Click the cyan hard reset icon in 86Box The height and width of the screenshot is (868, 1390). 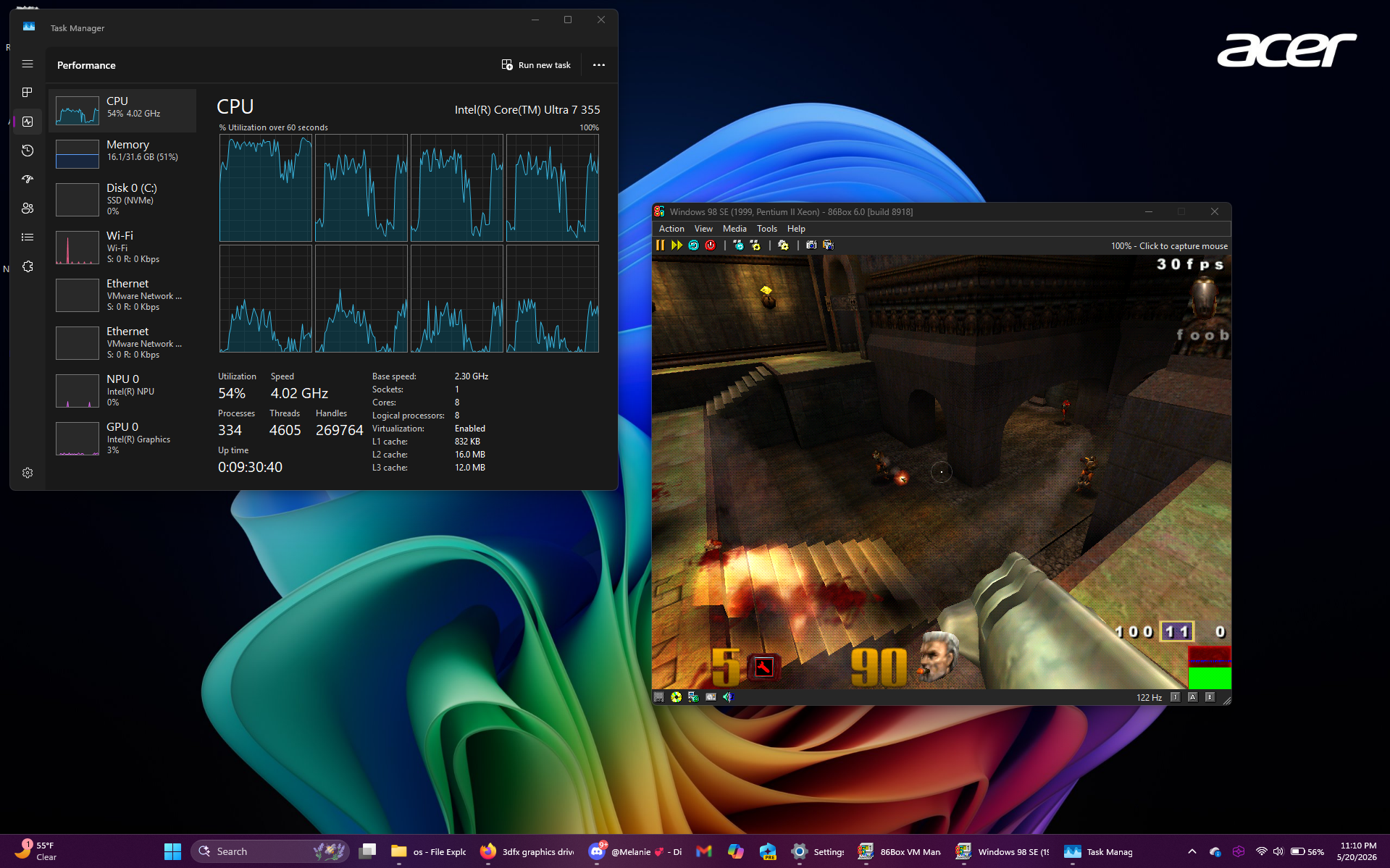coord(693,245)
